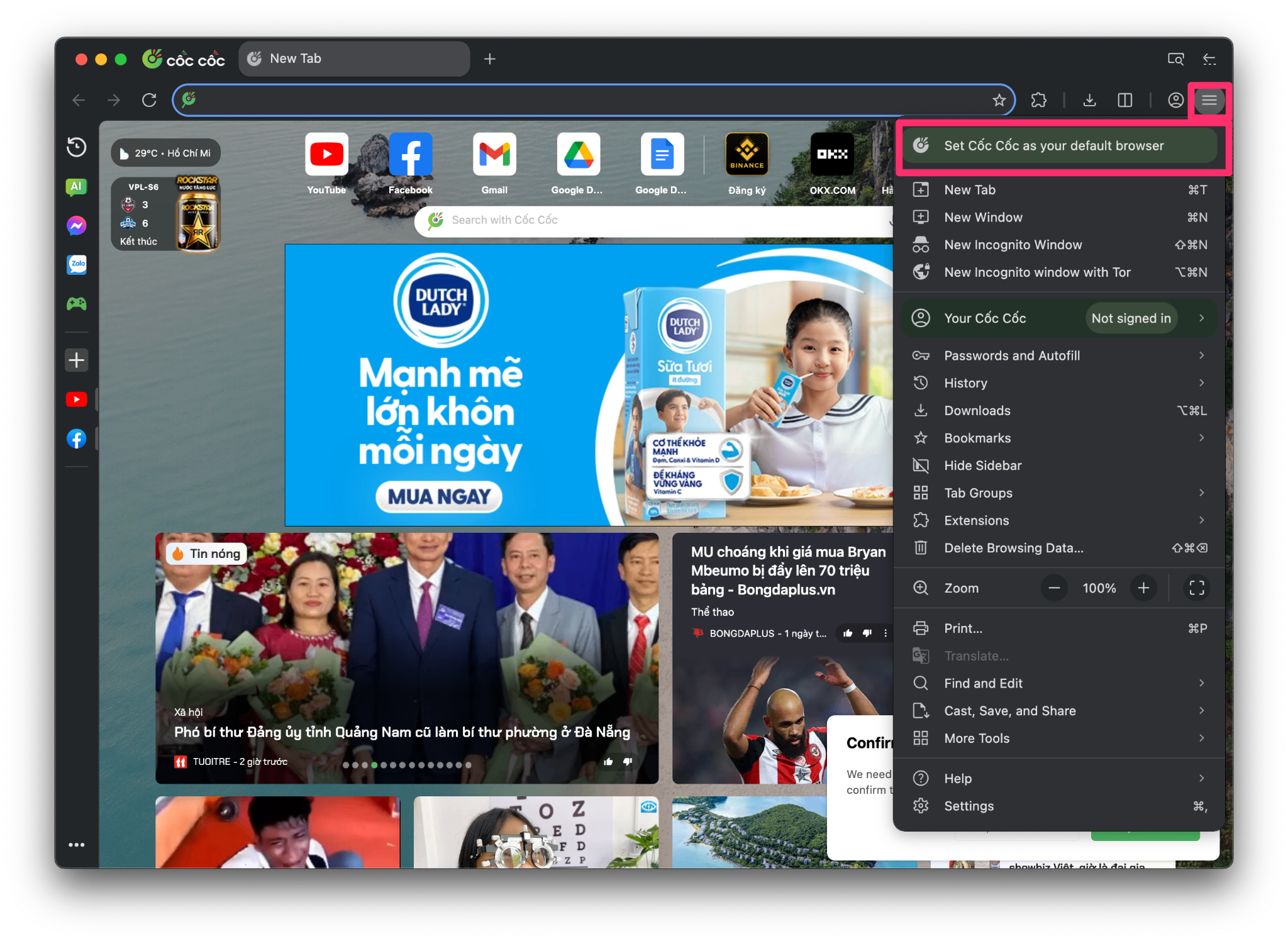
Task: Open the Facebook shortcut tile
Action: pos(411,164)
